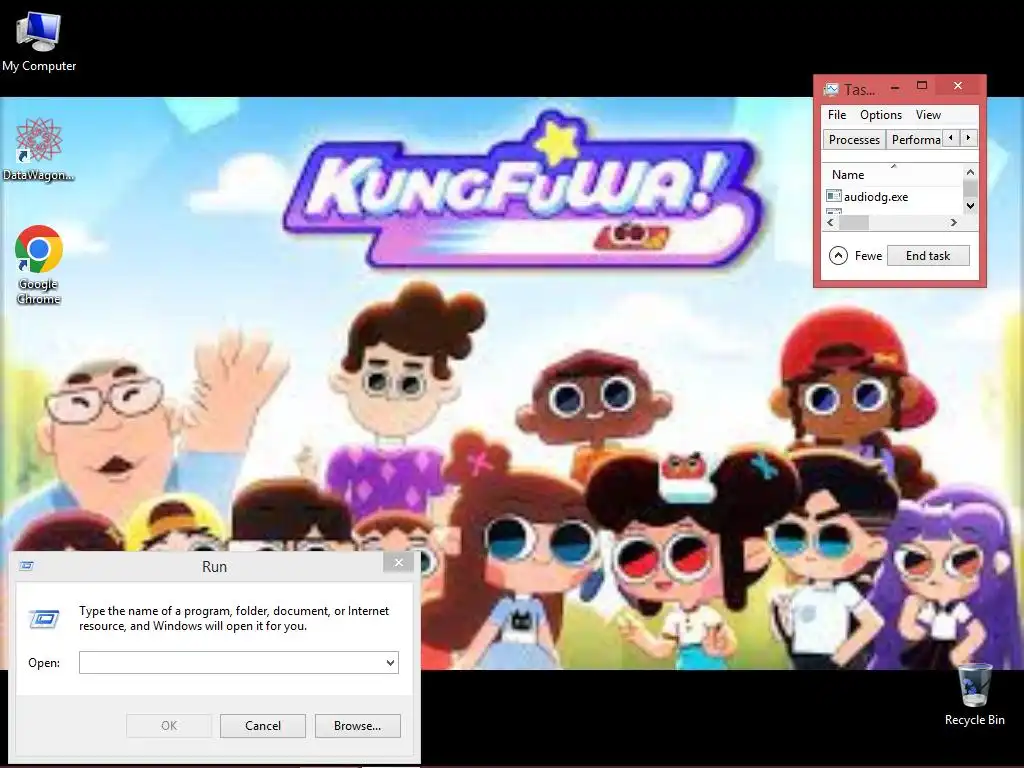Switch to the Processes tab
Image resolution: width=1024 pixels, height=768 pixels.
tap(854, 140)
